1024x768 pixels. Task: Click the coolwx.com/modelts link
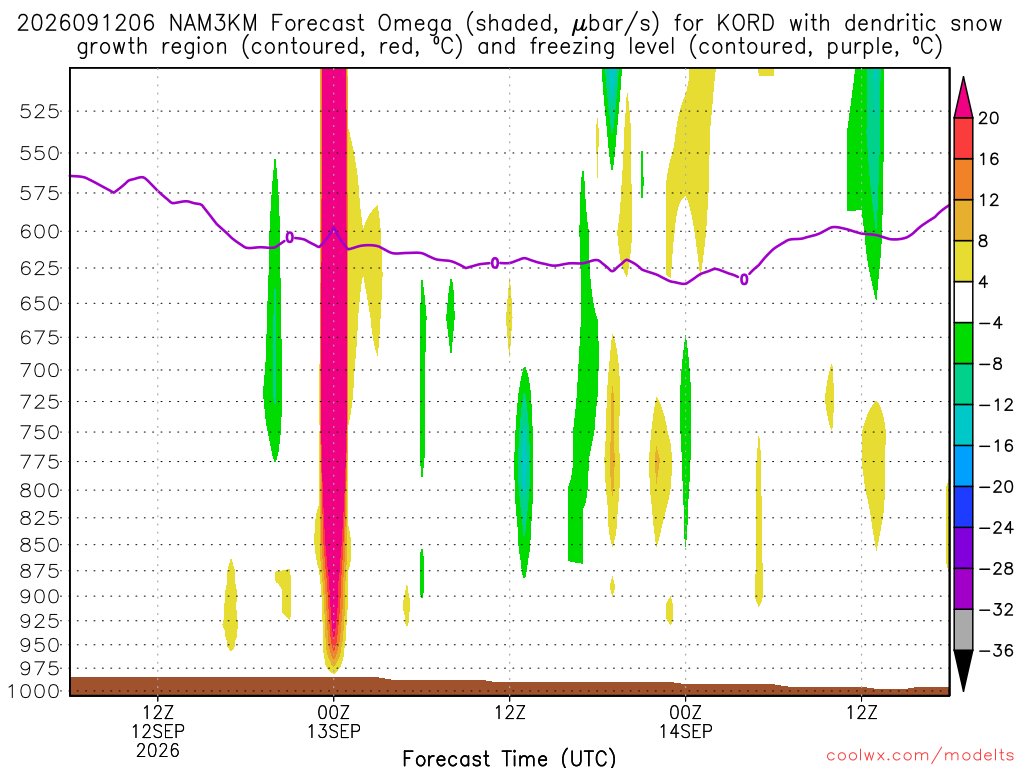tap(920, 756)
